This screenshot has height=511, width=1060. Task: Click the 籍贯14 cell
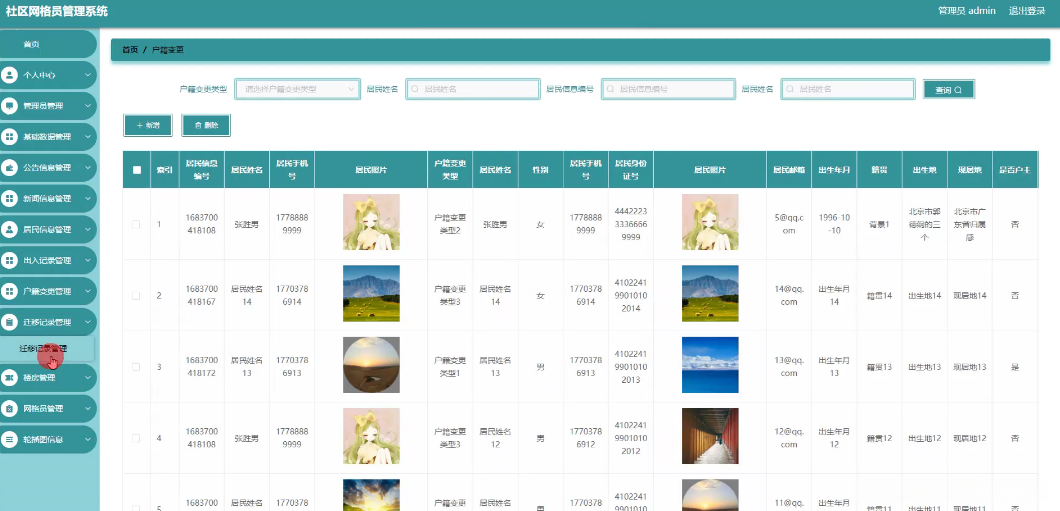point(880,296)
